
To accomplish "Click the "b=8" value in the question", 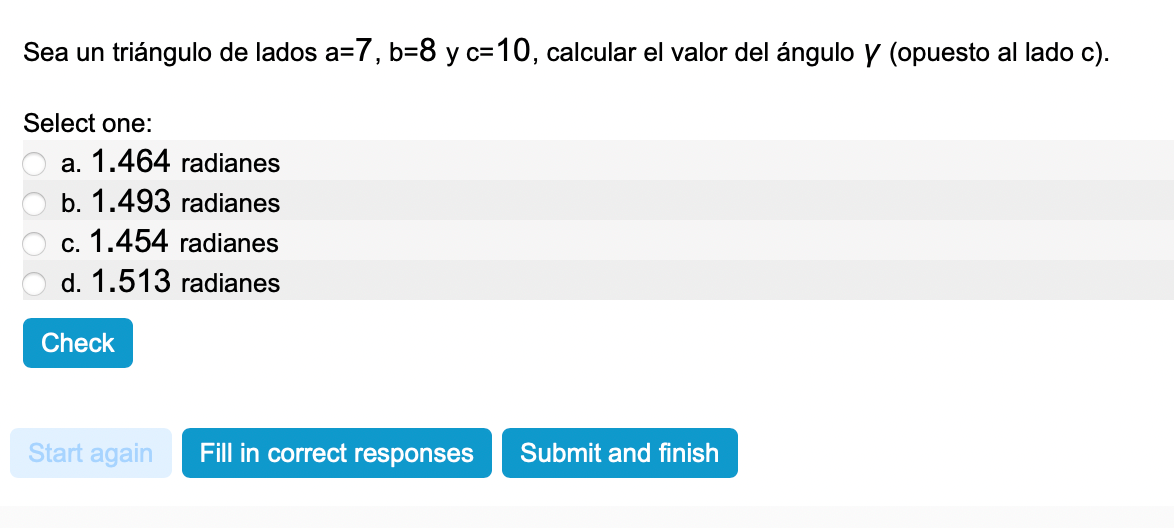I will point(413,52).
